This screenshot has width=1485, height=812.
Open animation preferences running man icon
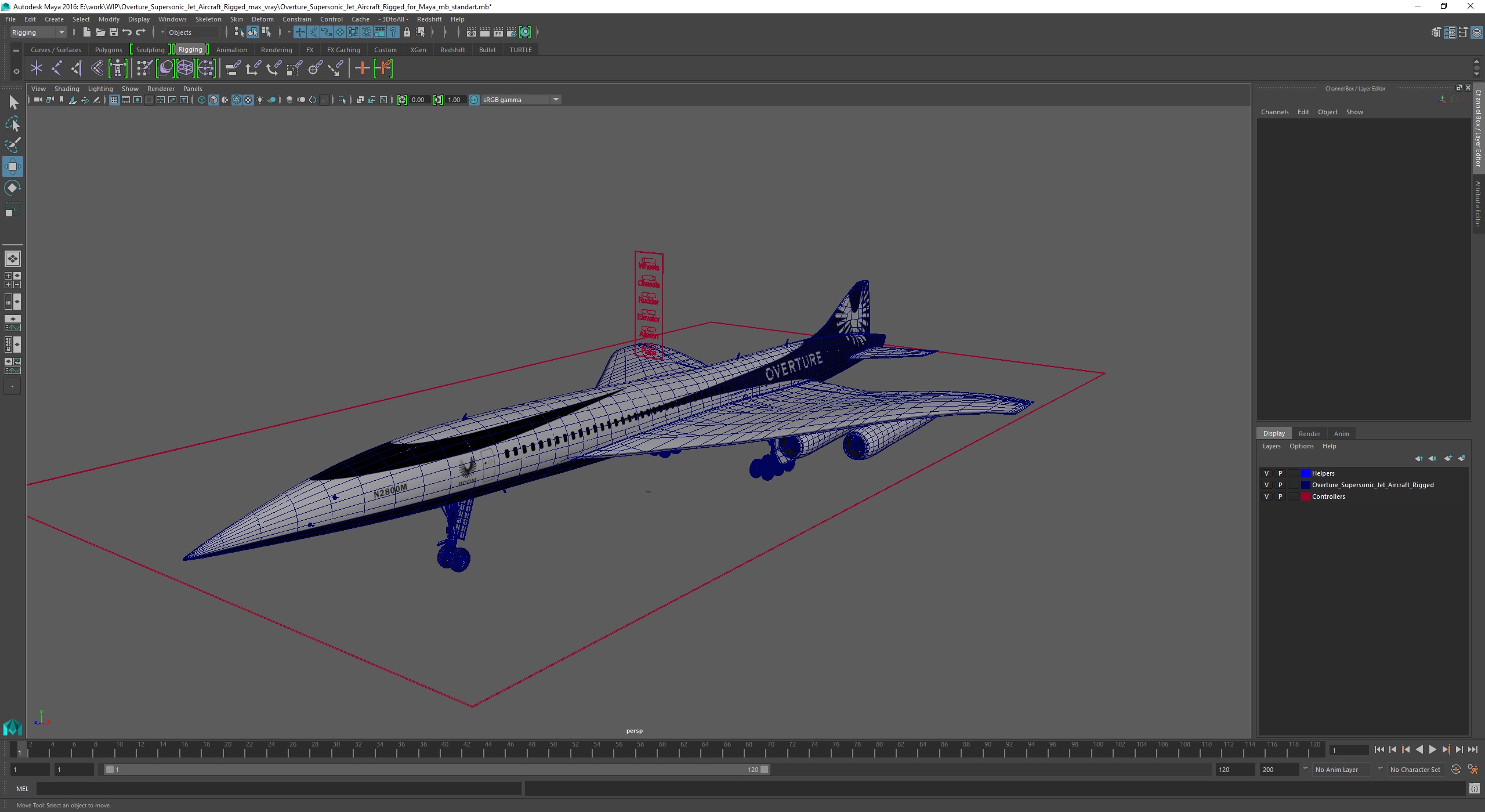point(1473,769)
